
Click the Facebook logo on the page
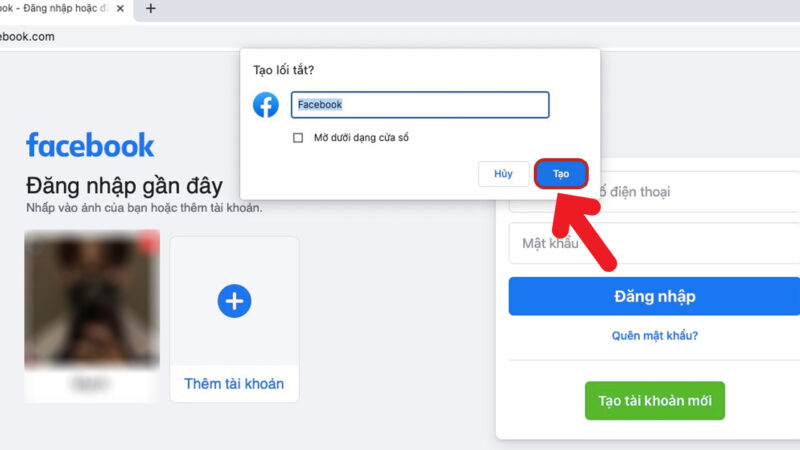coord(90,145)
